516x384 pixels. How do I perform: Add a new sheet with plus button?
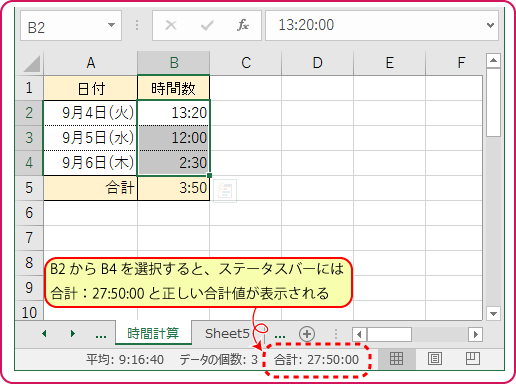click(307, 334)
